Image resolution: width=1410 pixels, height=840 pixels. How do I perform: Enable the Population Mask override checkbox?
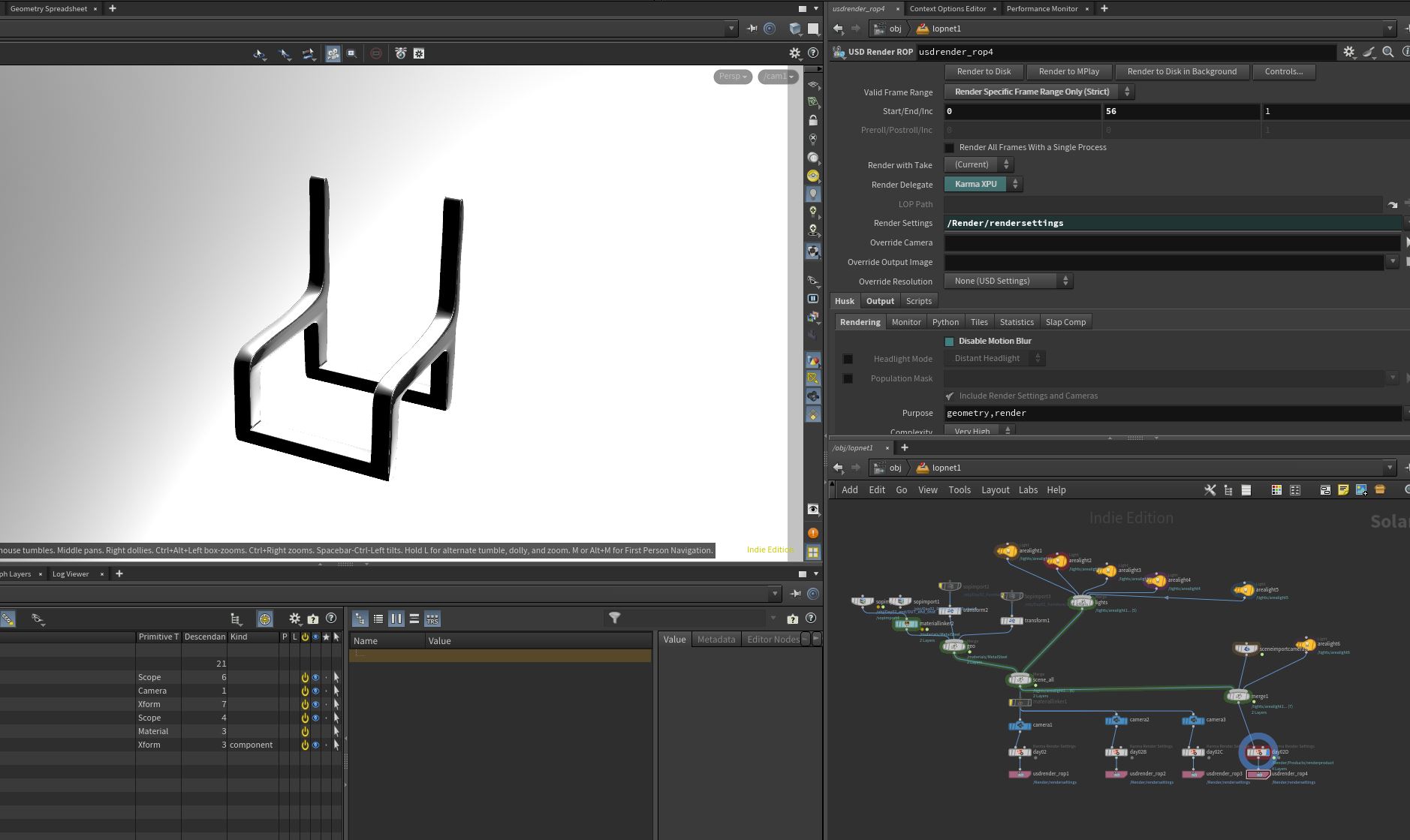pyautogui.click(x=848, y=379)
